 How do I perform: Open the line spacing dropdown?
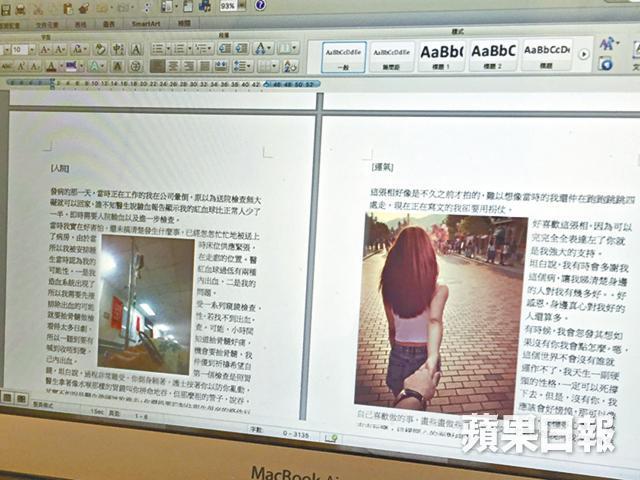pyautogui.click(x=243, y=66)
